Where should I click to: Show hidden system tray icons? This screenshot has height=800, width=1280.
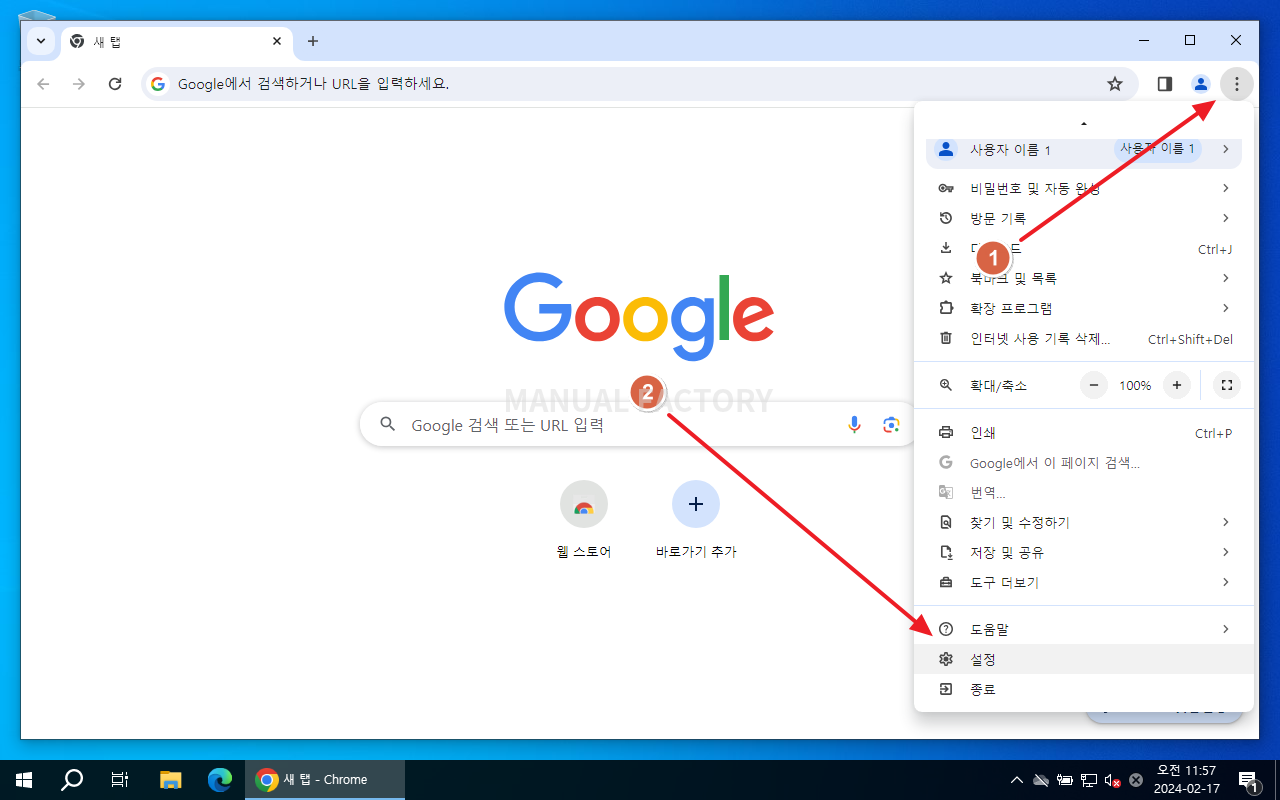pos(1017,780)
